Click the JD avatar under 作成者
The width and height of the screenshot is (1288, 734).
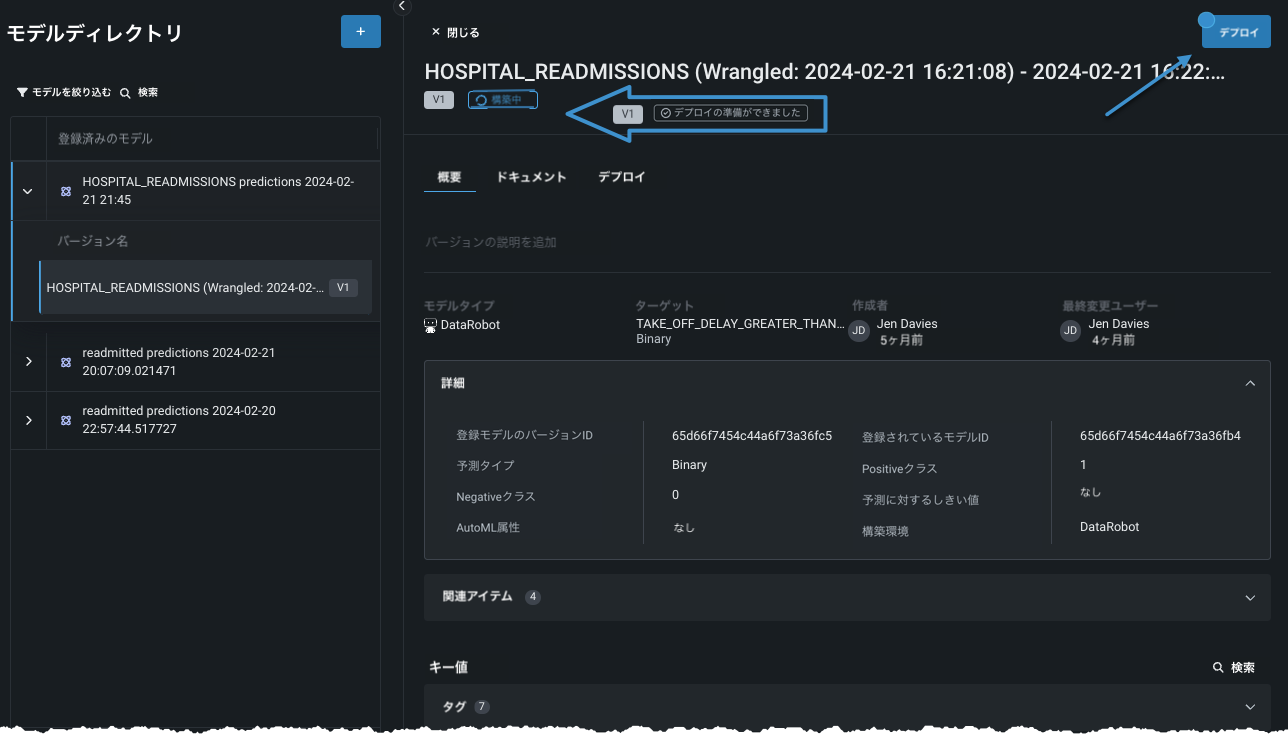click(x=858, y=331)
